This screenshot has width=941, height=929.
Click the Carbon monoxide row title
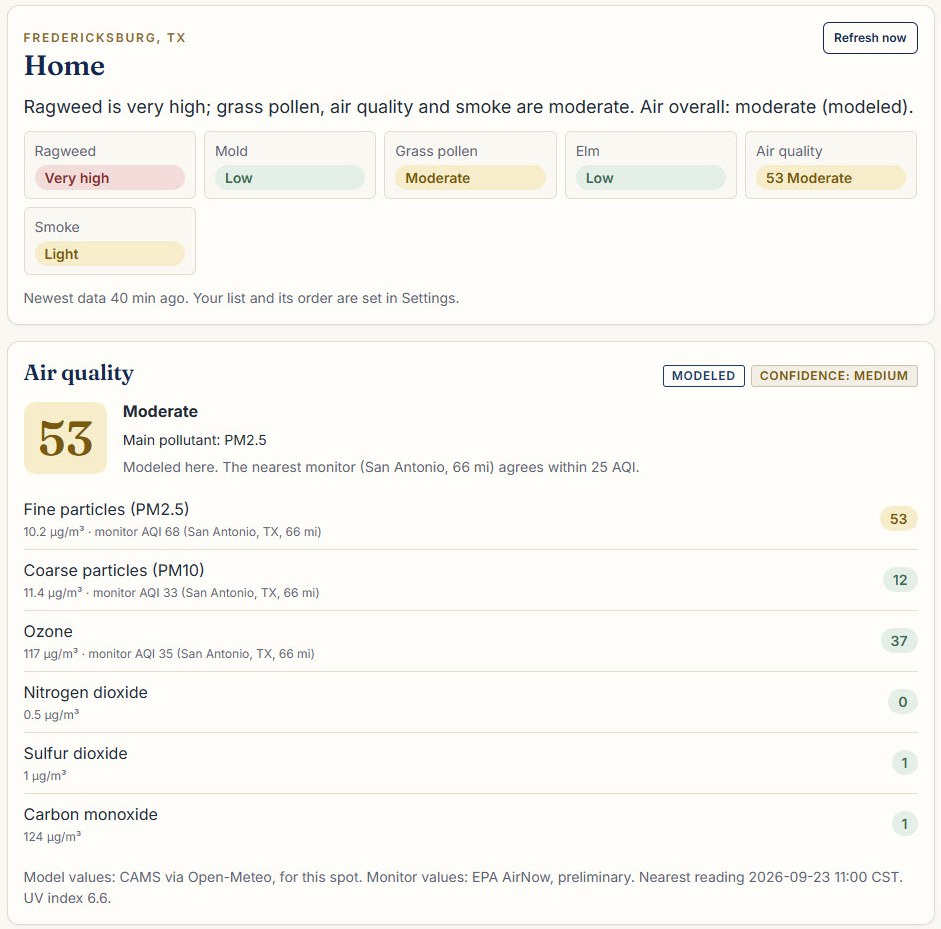click(91, 814)
